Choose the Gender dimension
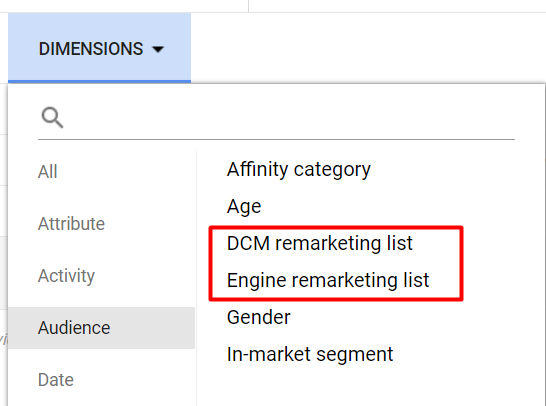Image resolution: width=546 pixels, height=406 pixels. click(258, 317)
